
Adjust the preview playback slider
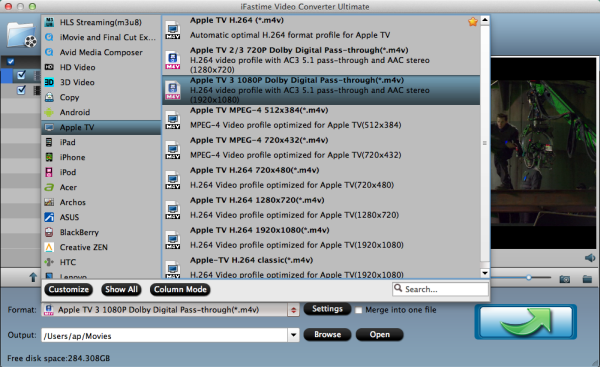point(529,277)
